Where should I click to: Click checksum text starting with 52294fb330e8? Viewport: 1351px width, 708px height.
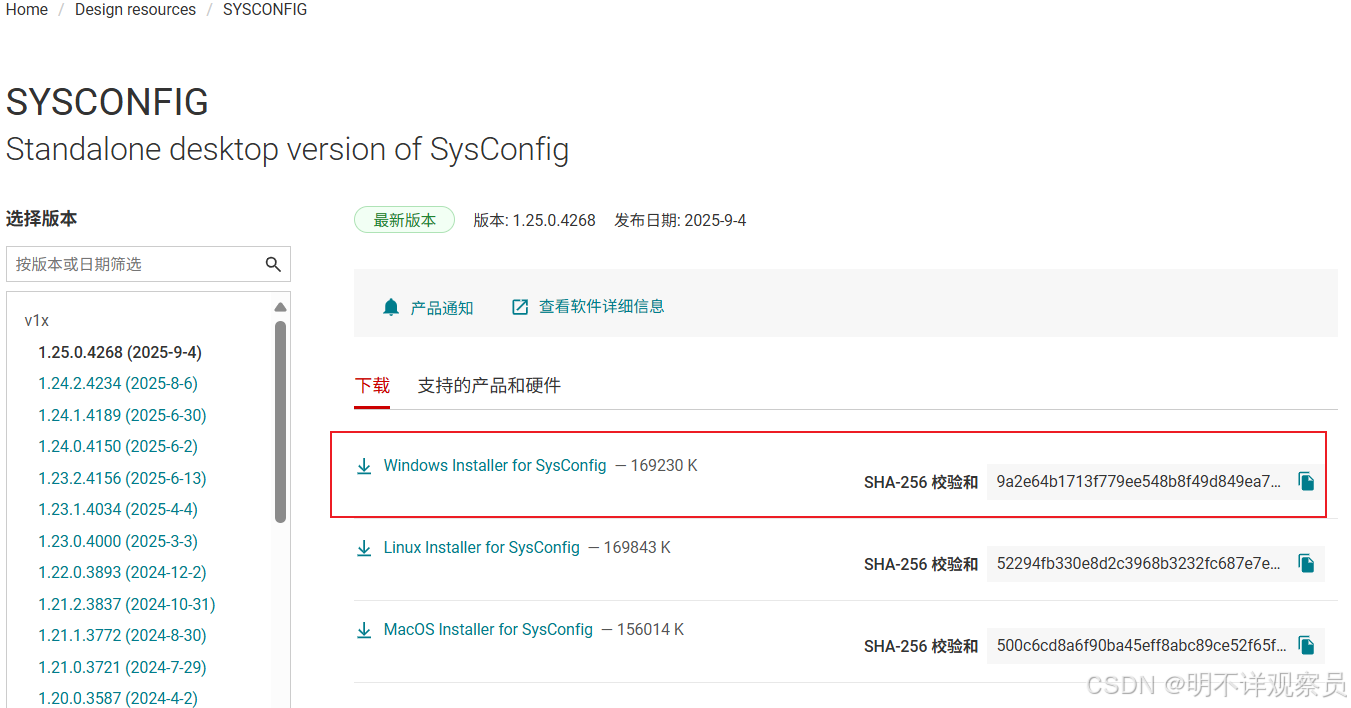[x=1138, y=564]
